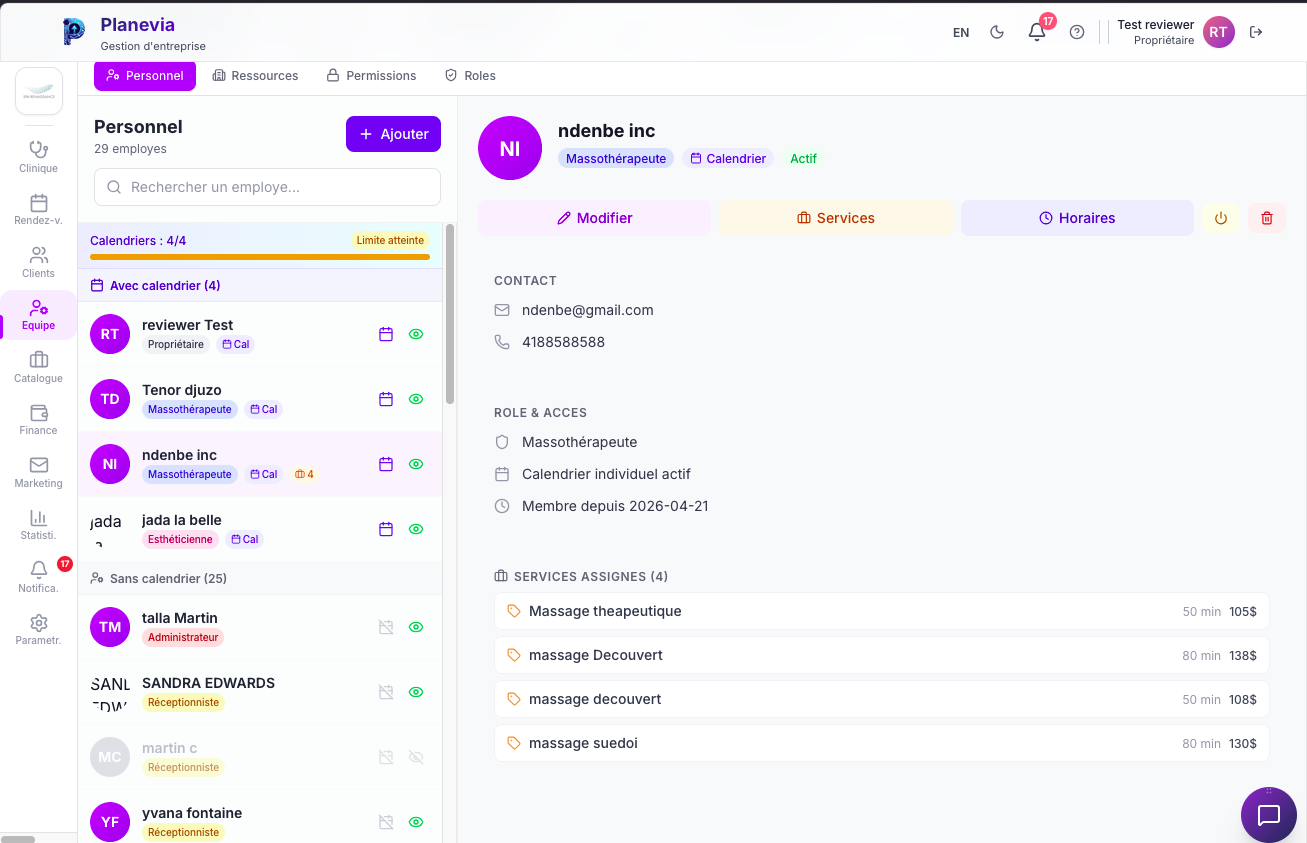Open header notification bell
Screen dimensions: 1307x843
1037,32
